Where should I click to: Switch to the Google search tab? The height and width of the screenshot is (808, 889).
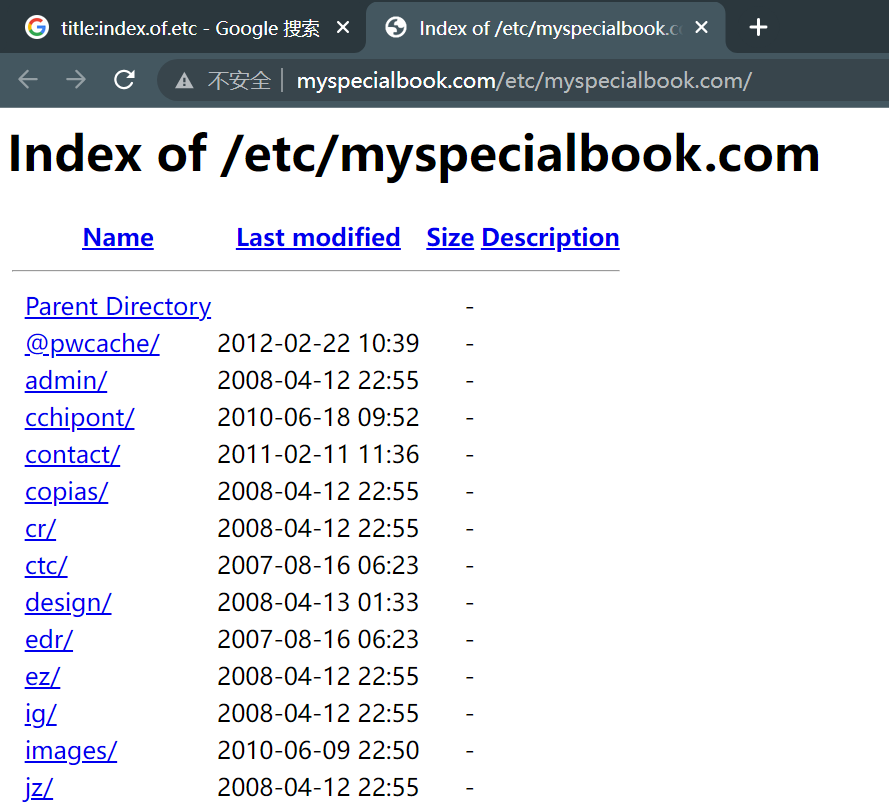pos(180,28)
